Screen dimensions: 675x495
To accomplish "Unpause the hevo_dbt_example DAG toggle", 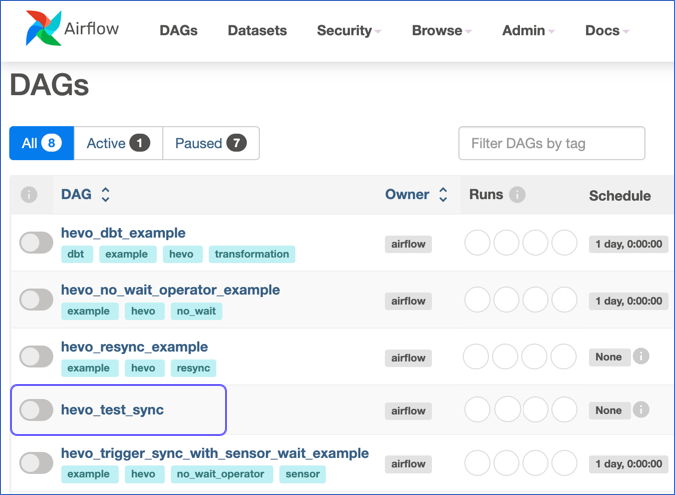I will coord(36,243).
